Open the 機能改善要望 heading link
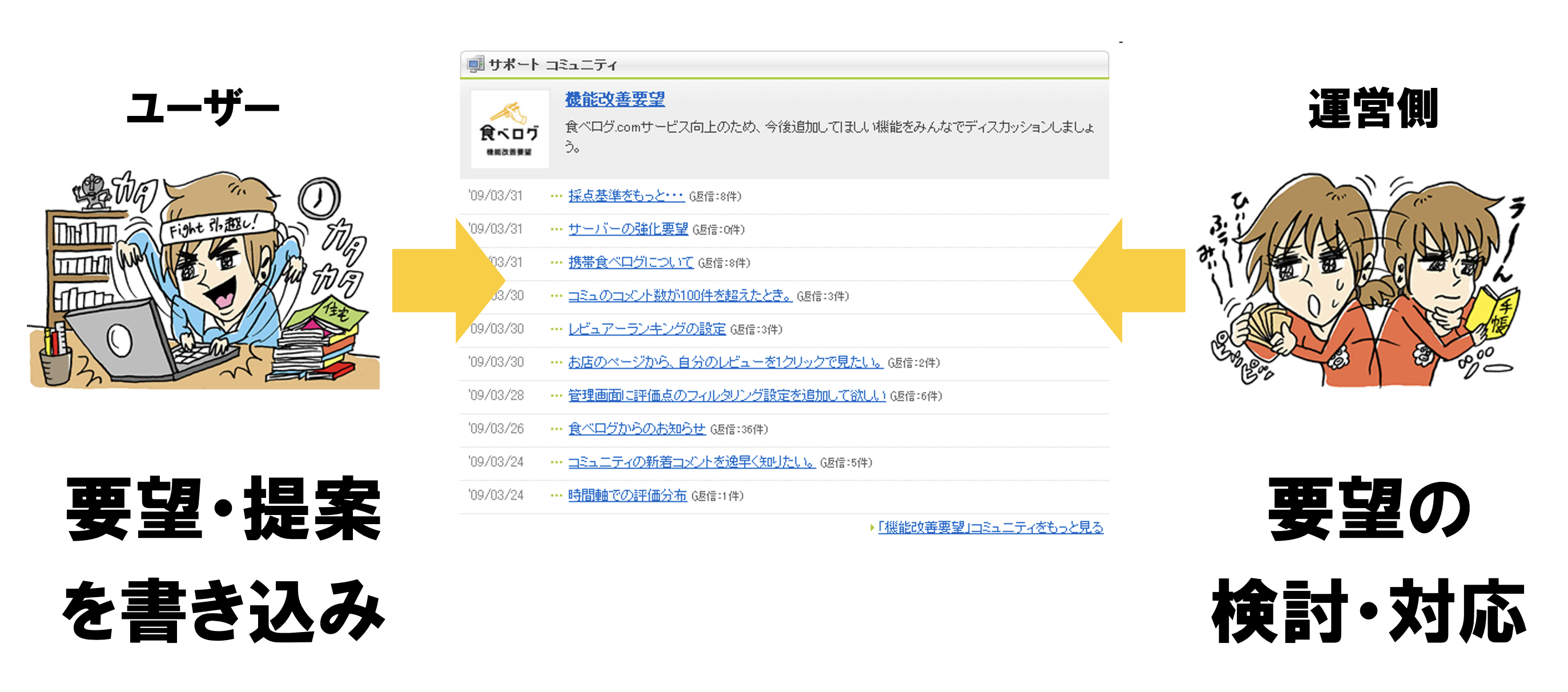Image resolution: width=1568 pixels, height=692 pixels. point(615,99)
